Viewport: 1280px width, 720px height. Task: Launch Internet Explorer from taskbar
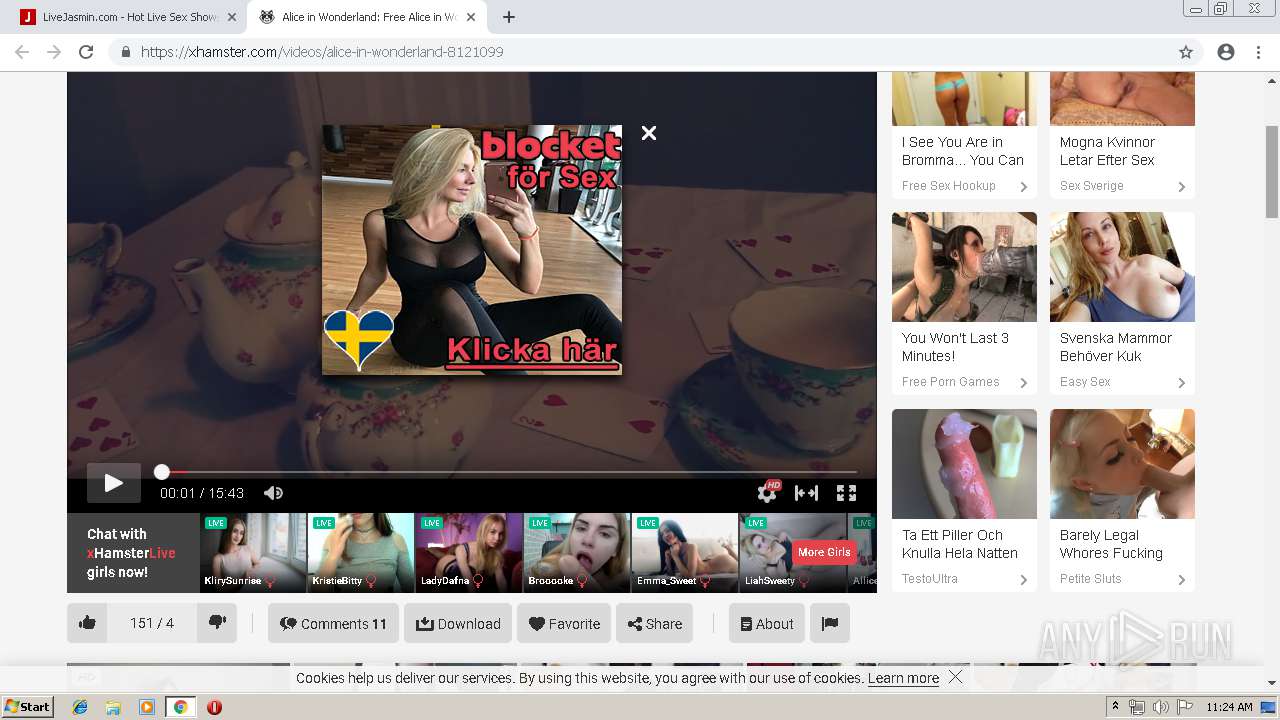tap(80, 707)
